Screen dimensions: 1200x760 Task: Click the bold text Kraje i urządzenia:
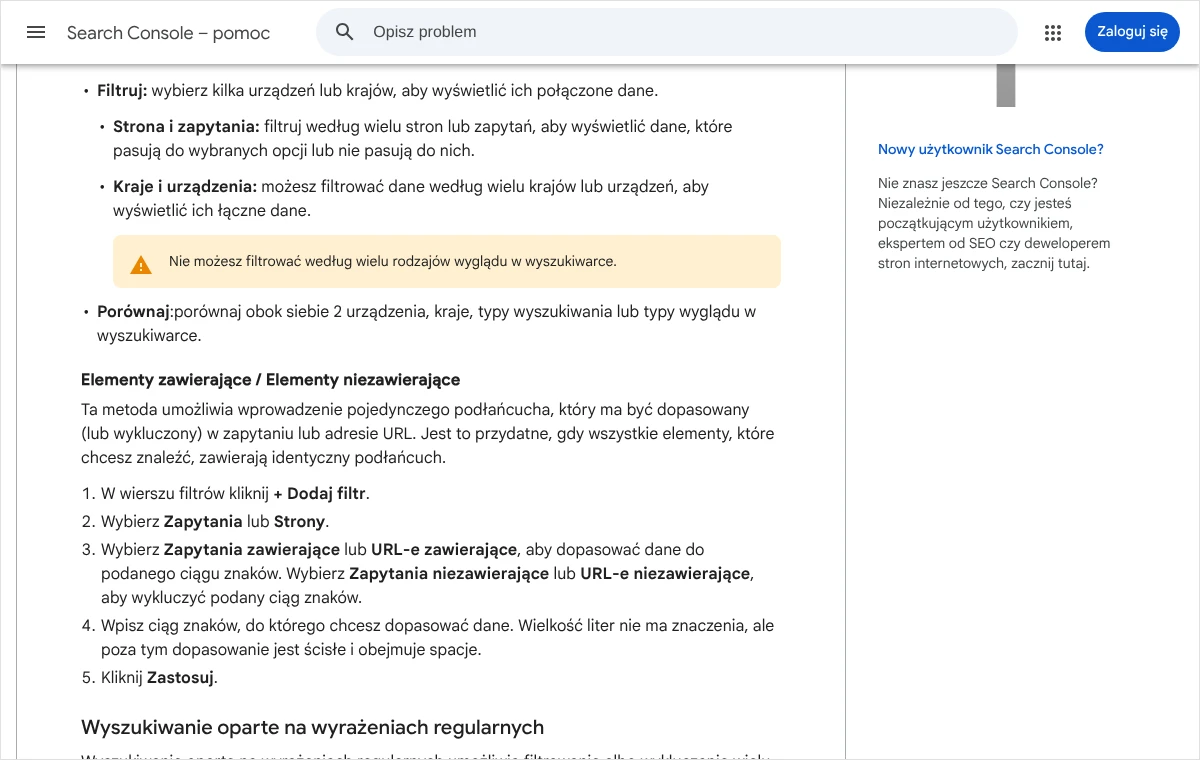point(185,187)
